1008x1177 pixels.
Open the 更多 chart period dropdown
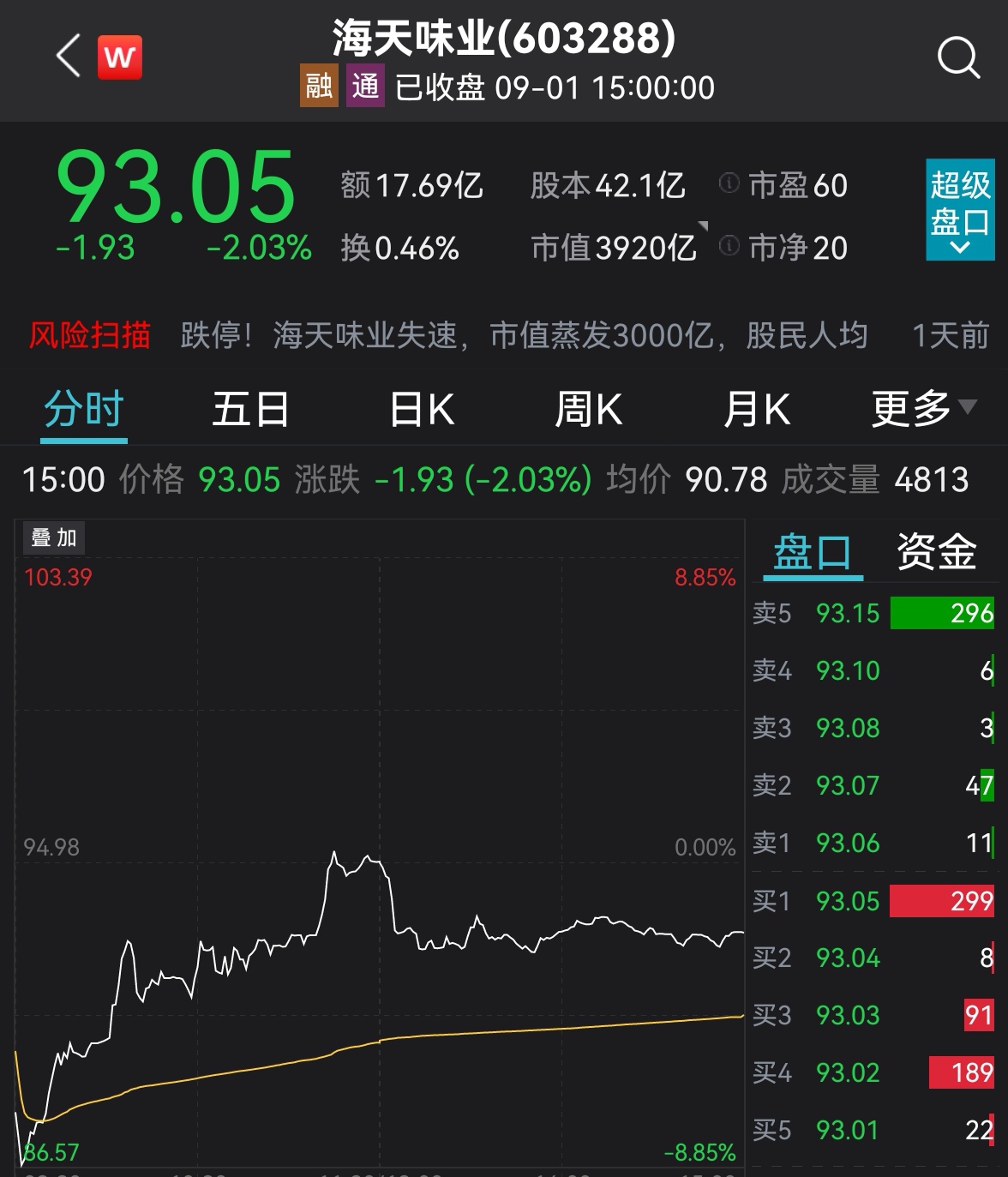click(924, 408)
